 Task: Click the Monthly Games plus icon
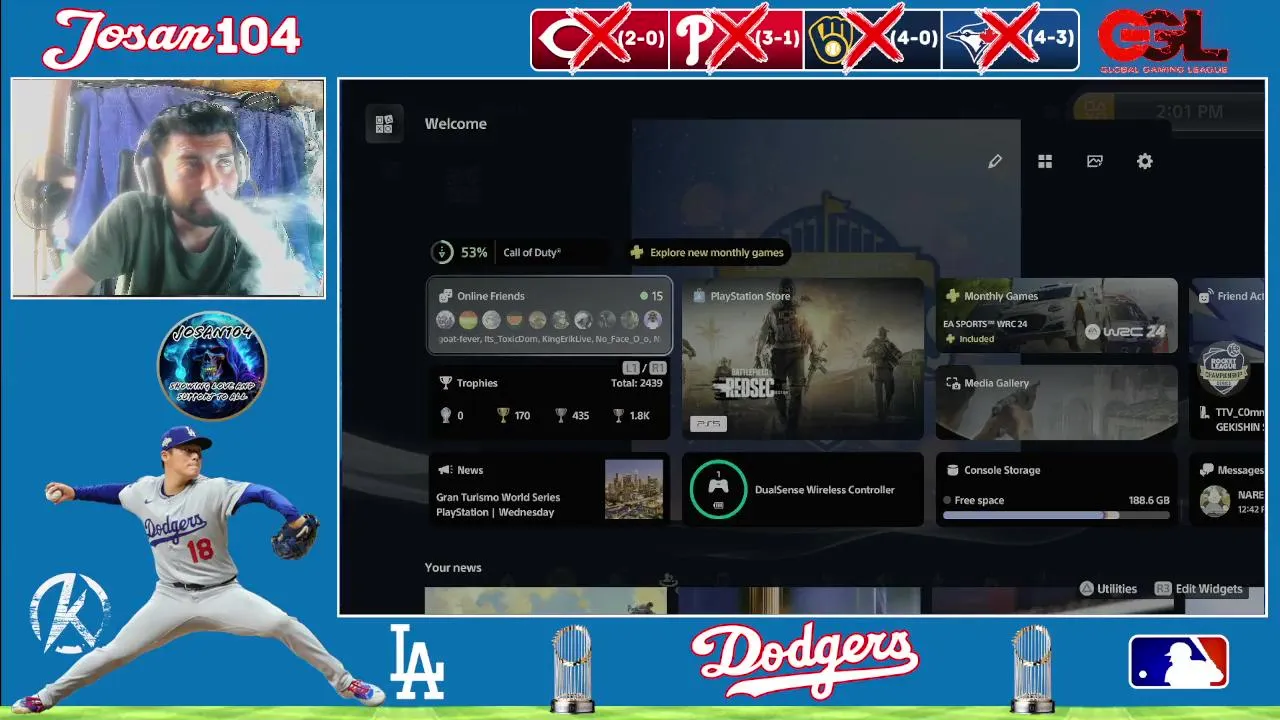(952, 296)
